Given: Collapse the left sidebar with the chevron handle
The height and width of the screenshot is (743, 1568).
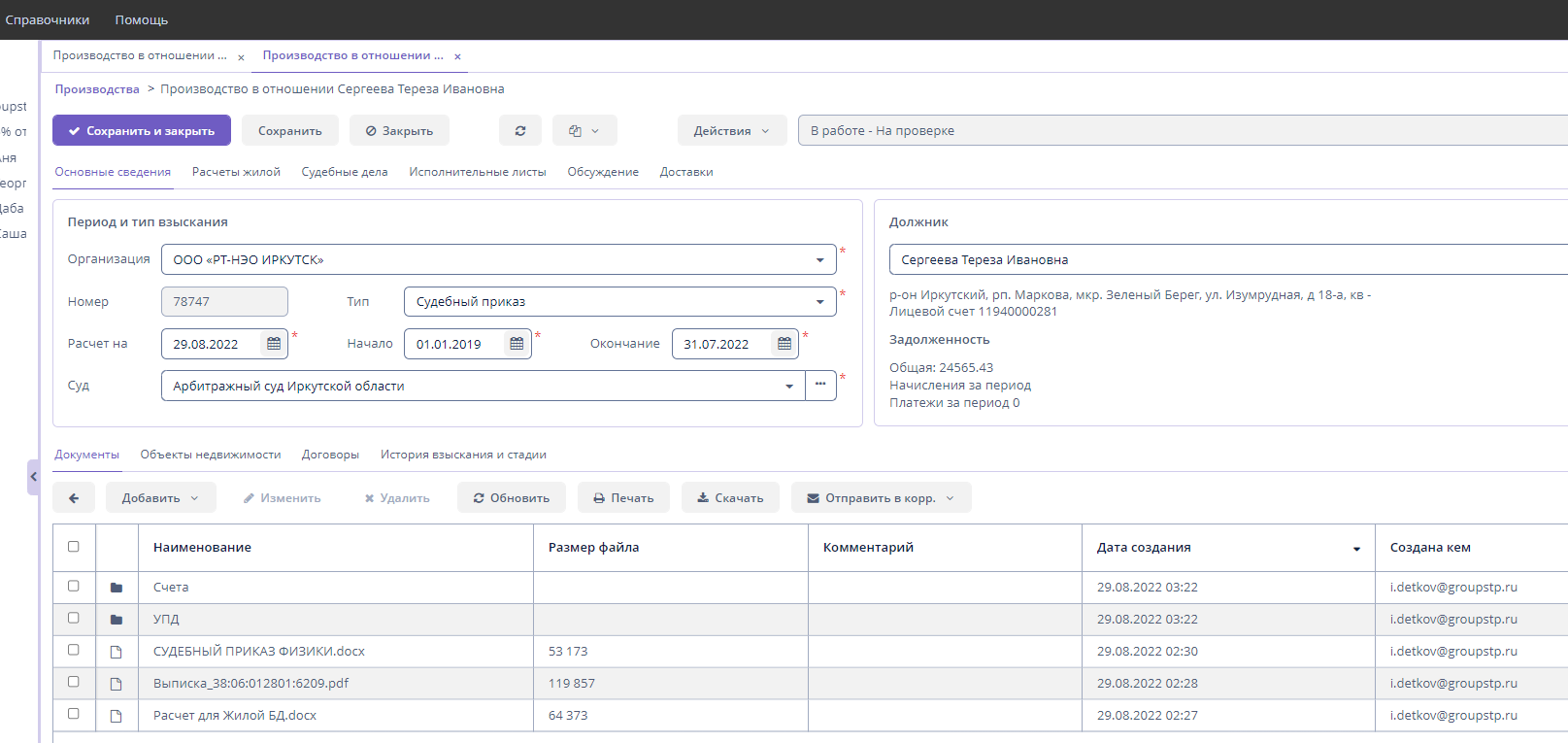Looking at the screenshot, I should [x=33, y=477].
